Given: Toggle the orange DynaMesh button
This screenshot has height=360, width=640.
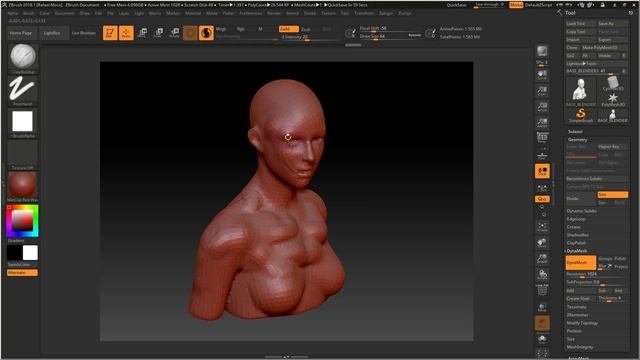Looking at the screenshot, I should 581,262.
